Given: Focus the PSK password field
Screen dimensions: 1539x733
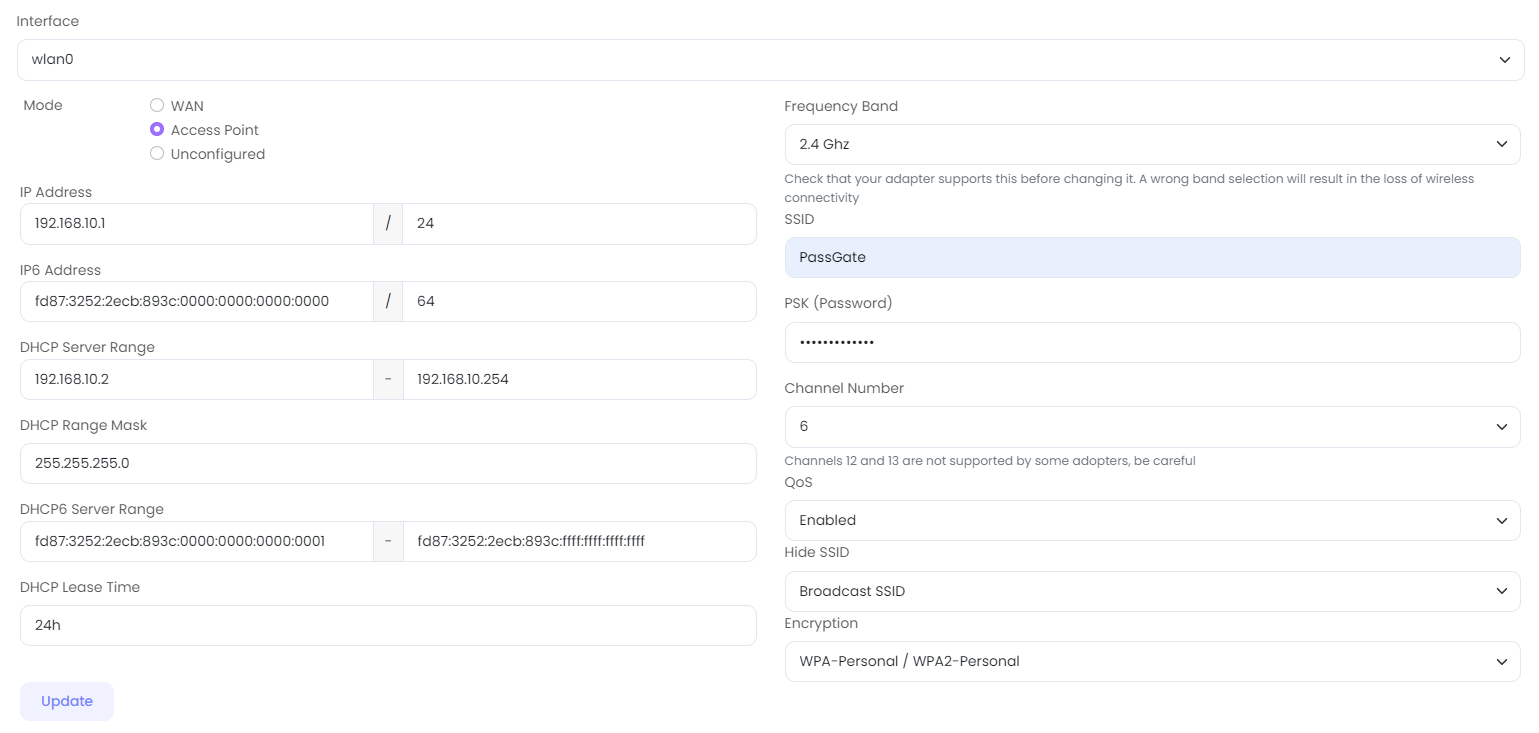Looking at the screenshot, I should (x=1152, y=342).
